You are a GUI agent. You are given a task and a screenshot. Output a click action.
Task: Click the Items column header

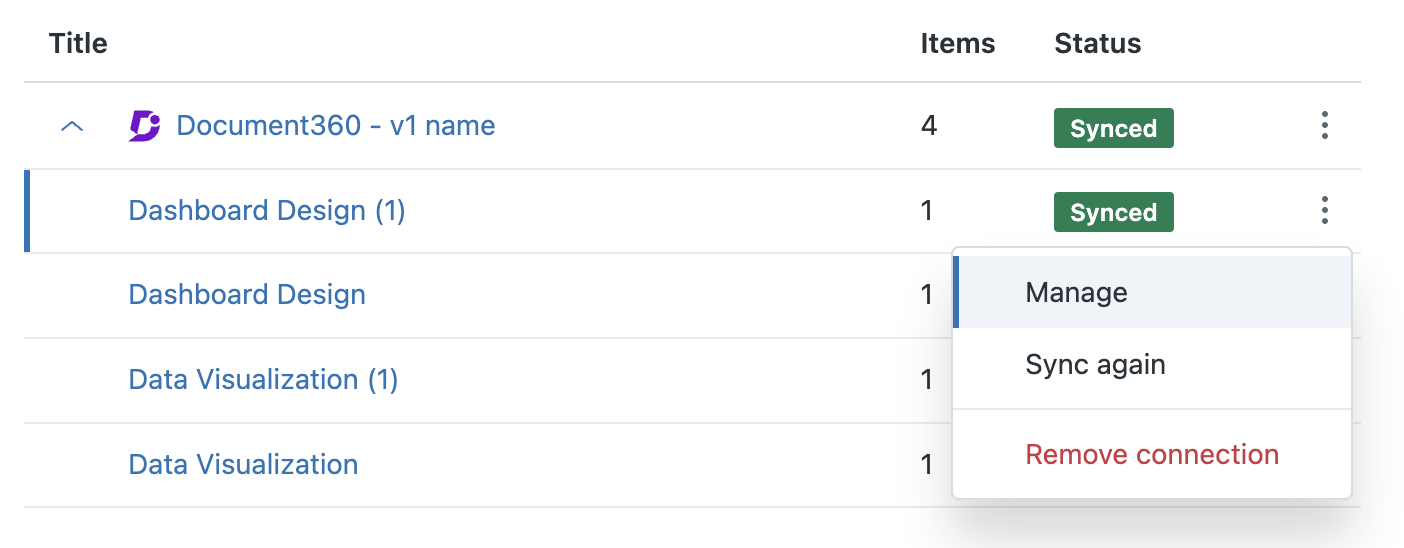click(957, 44)
